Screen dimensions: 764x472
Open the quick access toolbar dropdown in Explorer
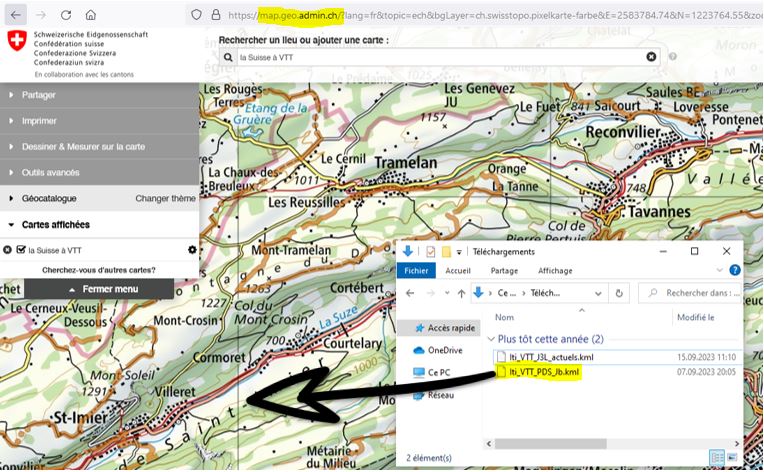459,252
